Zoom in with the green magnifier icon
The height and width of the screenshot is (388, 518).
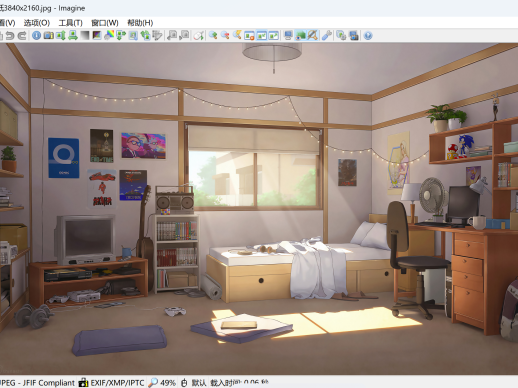point(213,35)
